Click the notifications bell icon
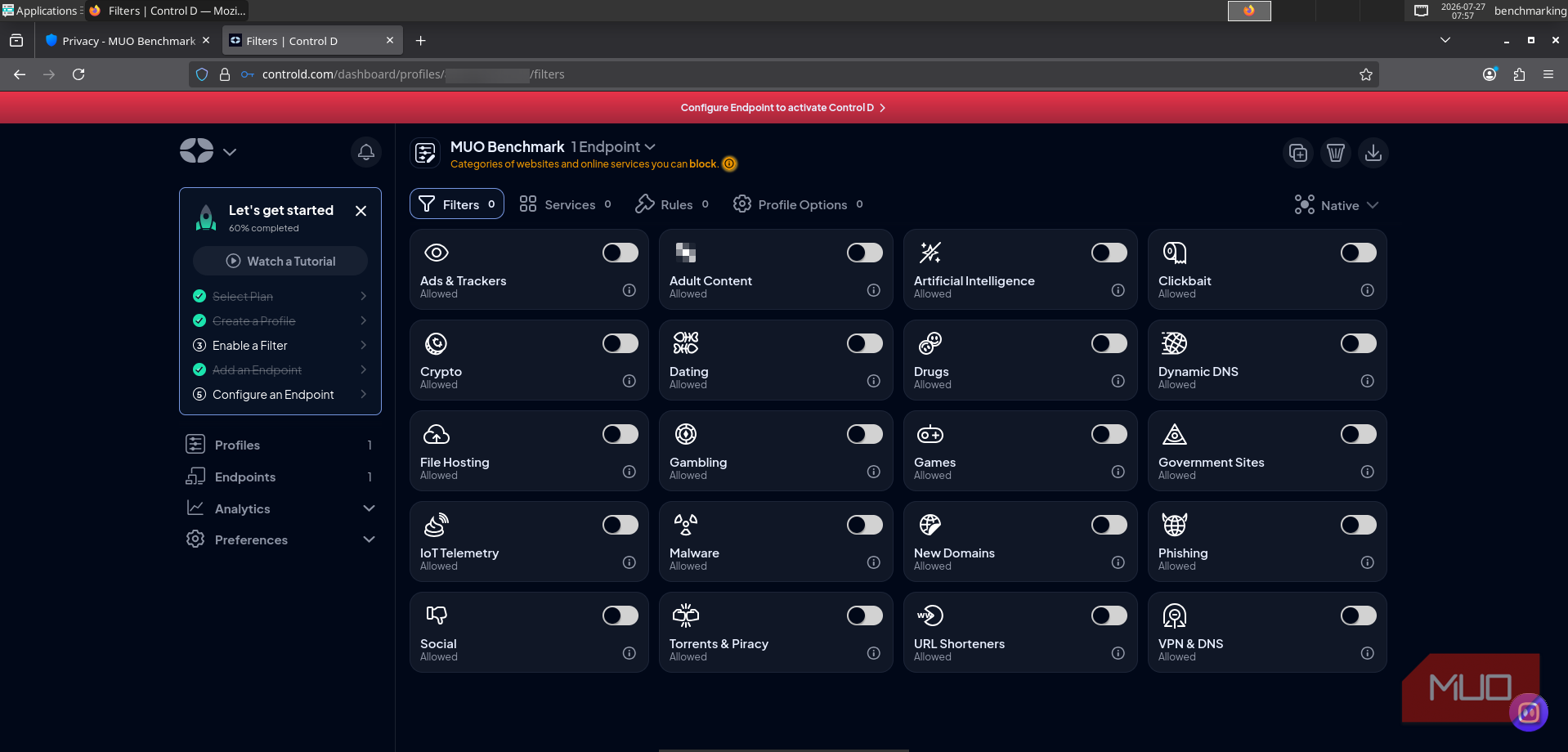 pyautogui.click(x=366, y=152)
